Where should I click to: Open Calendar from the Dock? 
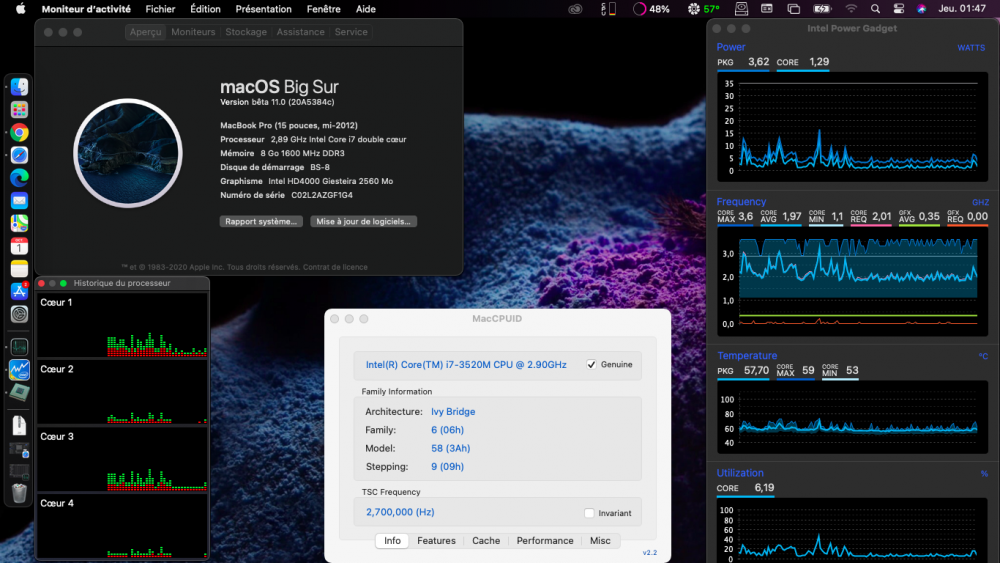click(x=19, y=246)
